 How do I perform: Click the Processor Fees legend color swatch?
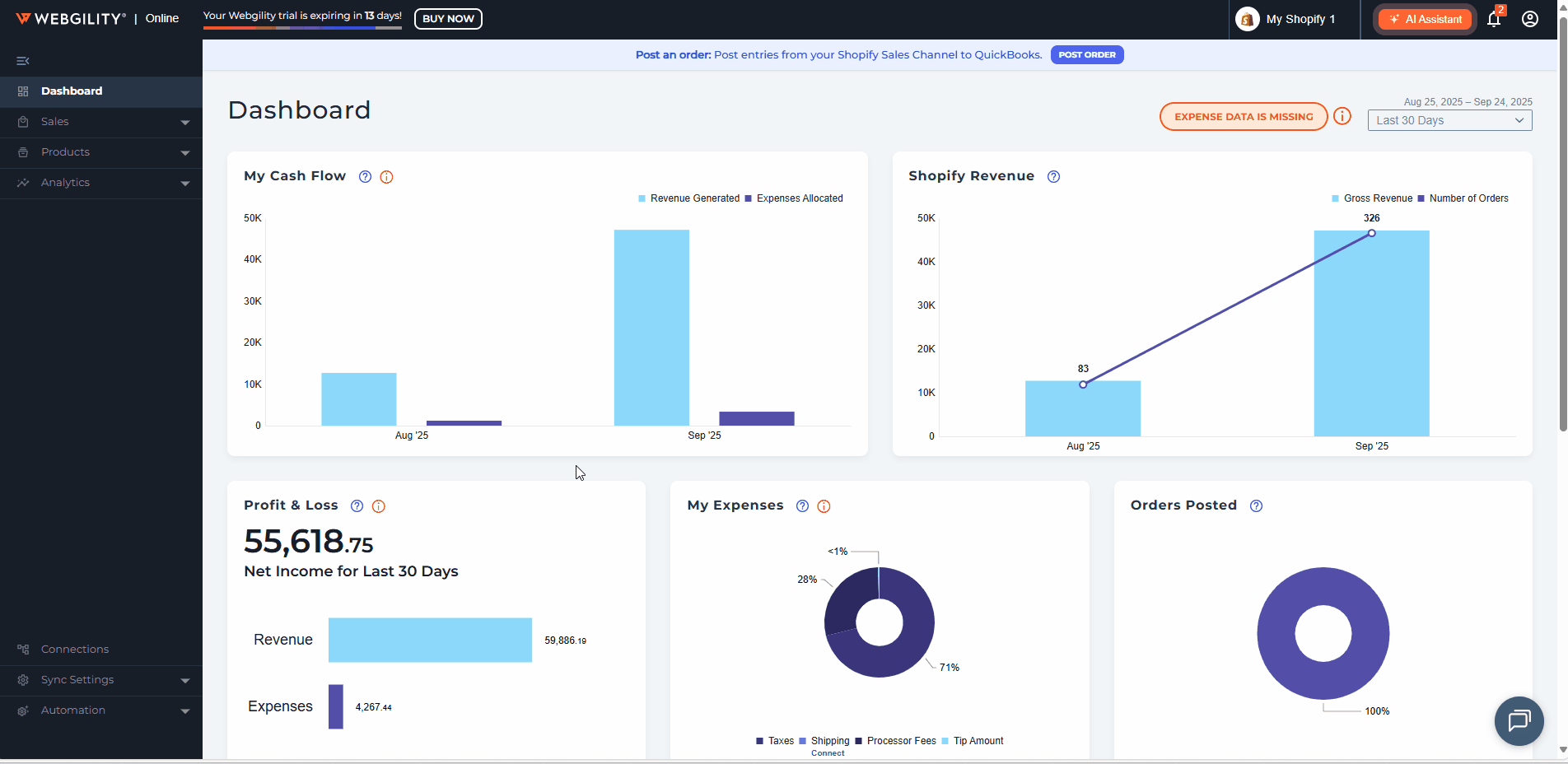[859, 741]
